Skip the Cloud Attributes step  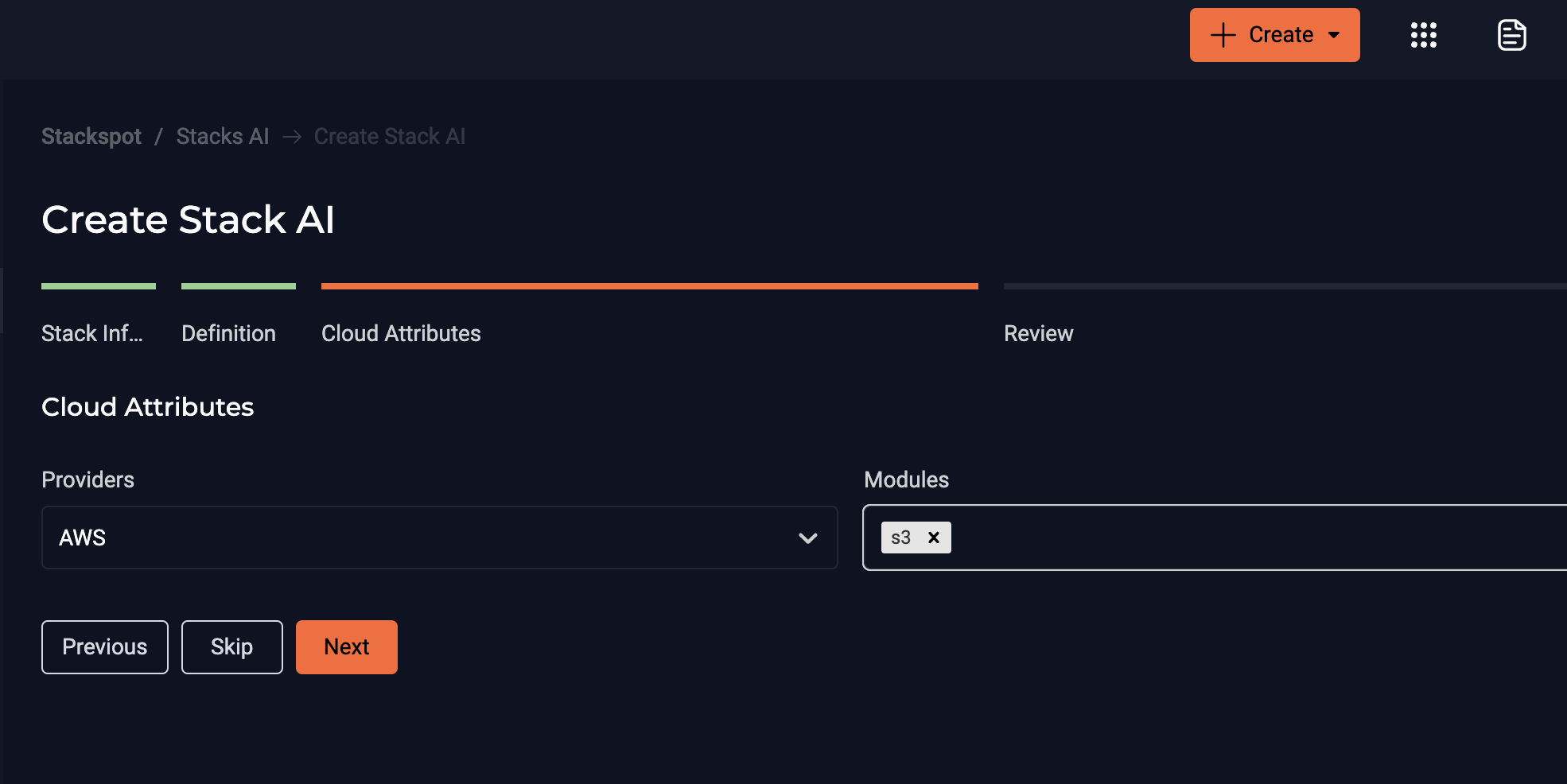pyautogui.click(x=231, y=646)
